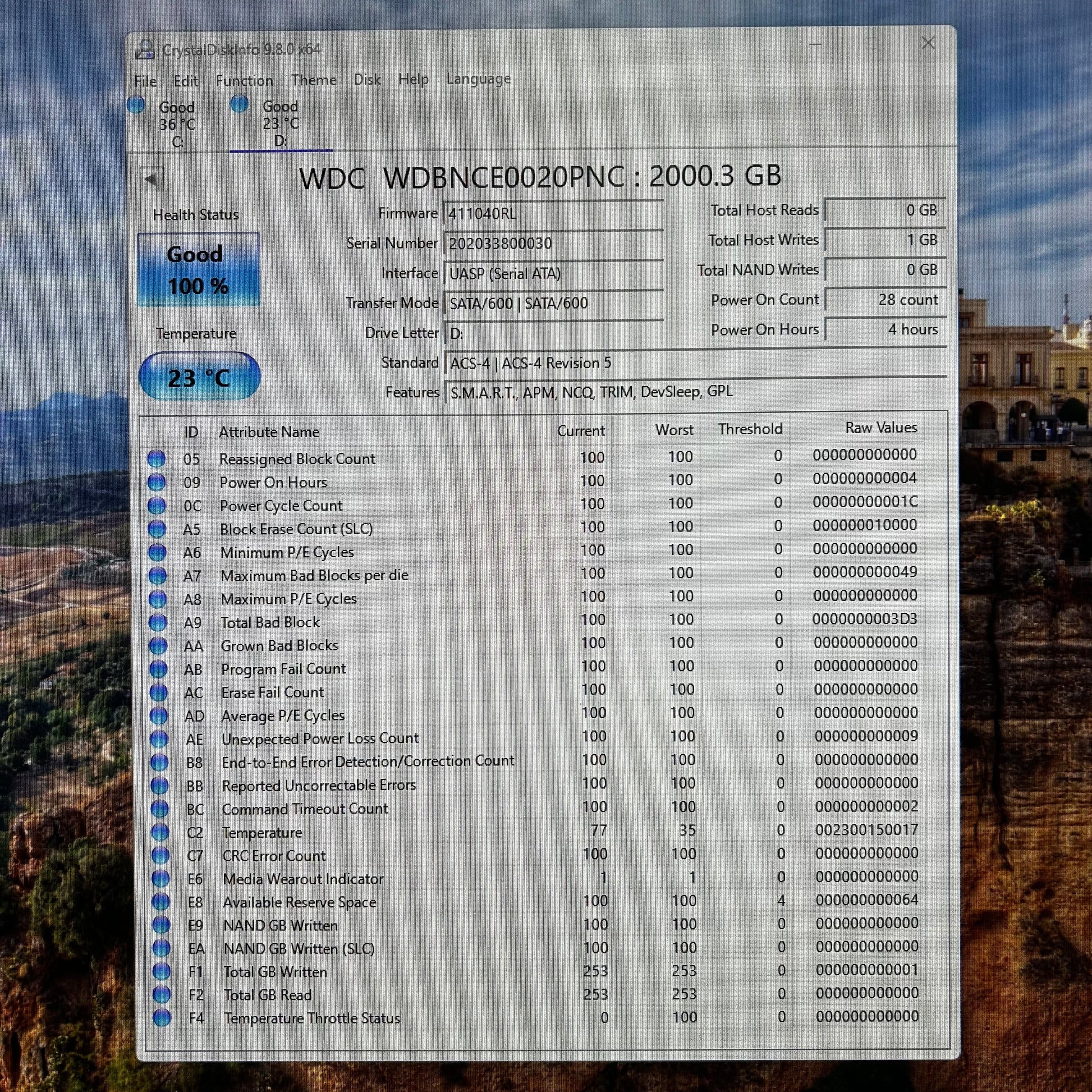Open the Help menu
Image resolution: width=1092 pixels, height=1092 pixels.
pos(413,79)
